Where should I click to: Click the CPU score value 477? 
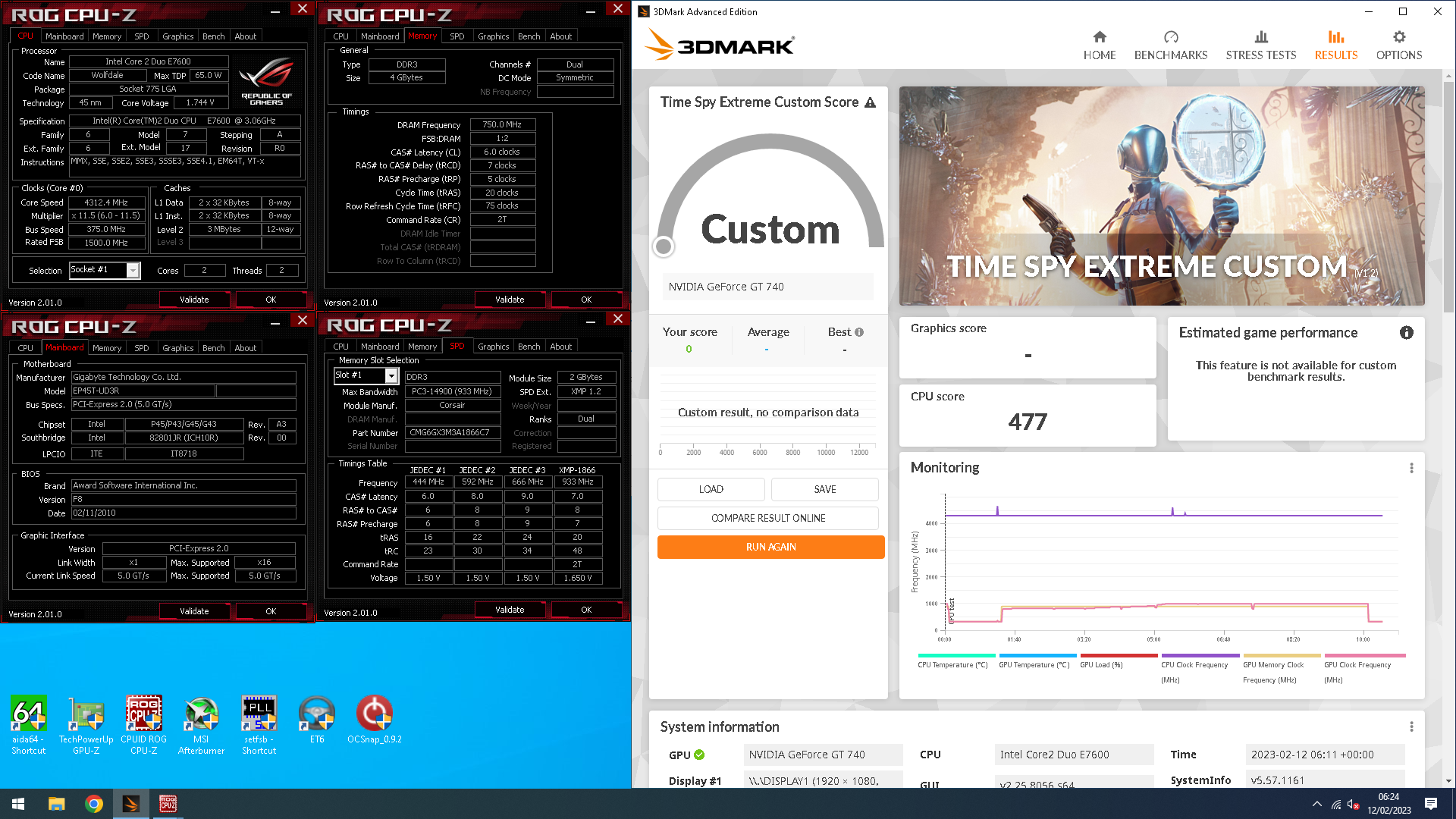[x=1027, y=422]
